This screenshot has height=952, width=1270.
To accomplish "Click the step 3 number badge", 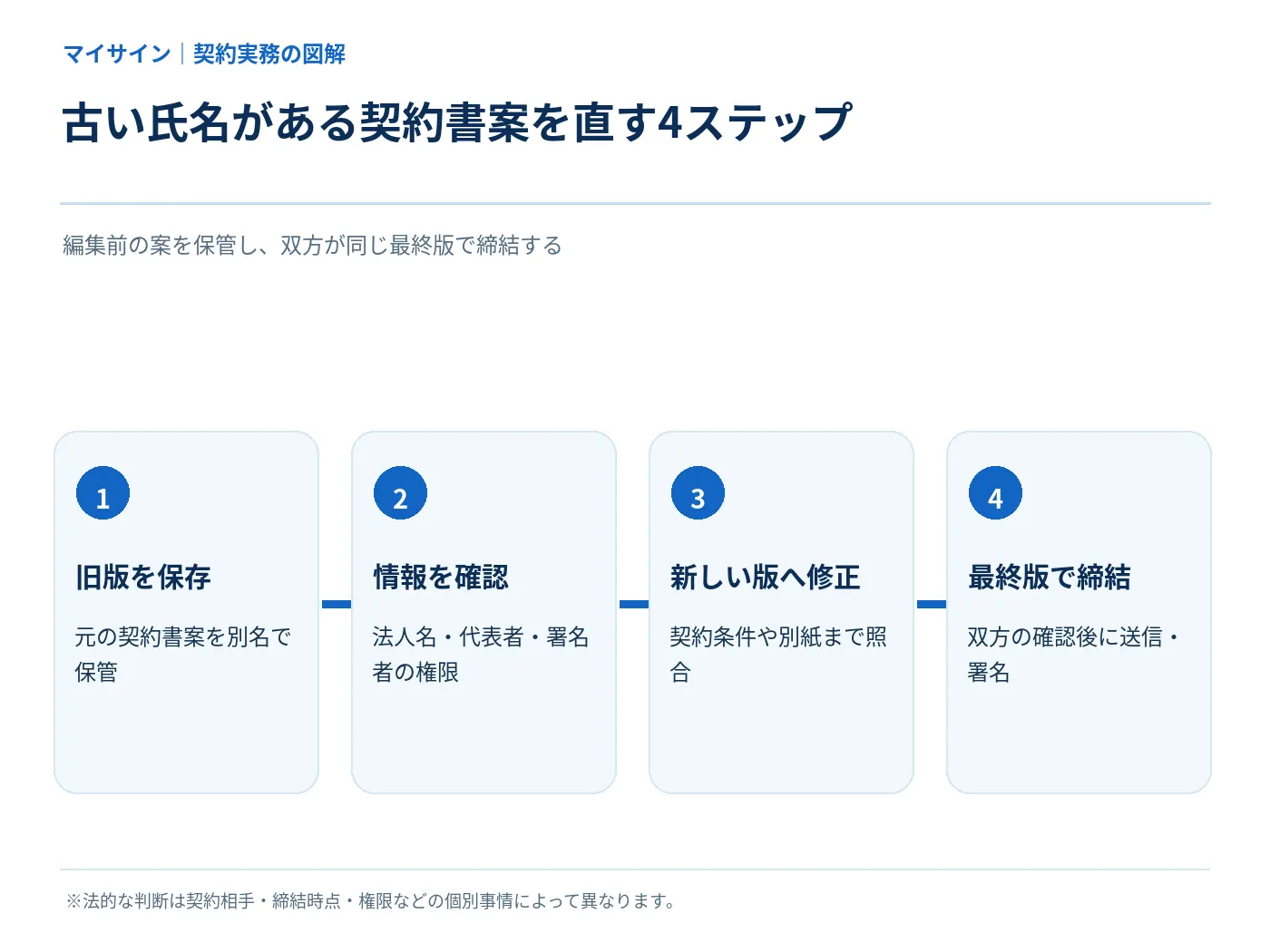I will pyautogui.click(x=698, y=493).
